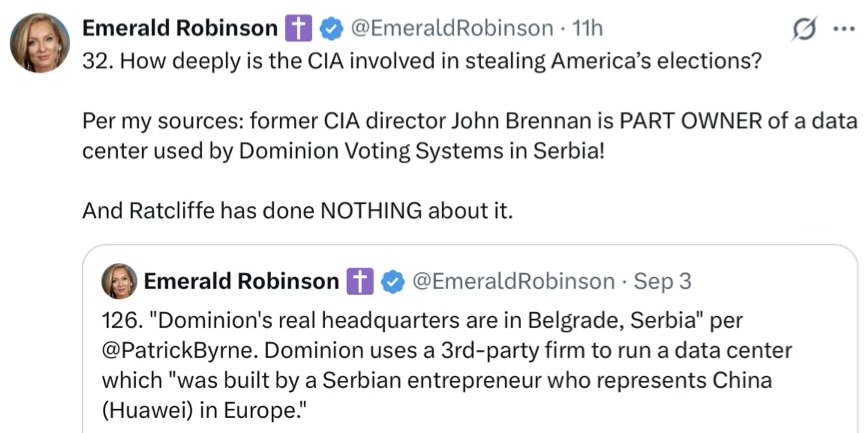Click the verified badge in quoted tweet
The width and height of the screenshot is (868, 433).
393,282
